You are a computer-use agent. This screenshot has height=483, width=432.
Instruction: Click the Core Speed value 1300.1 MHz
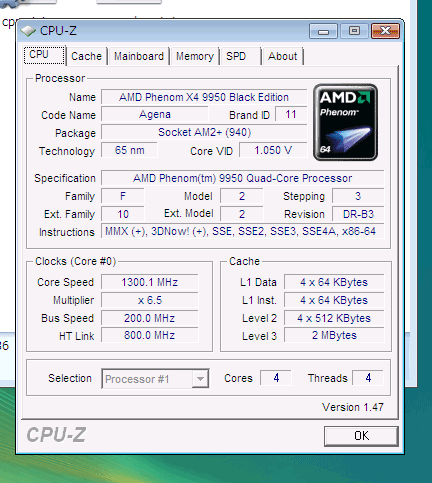point(150,282)
